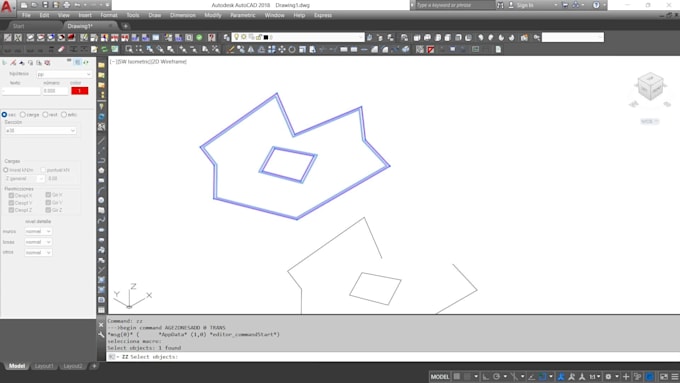Select the polygon tool in vertical toolbar

[x=101, y=170]
